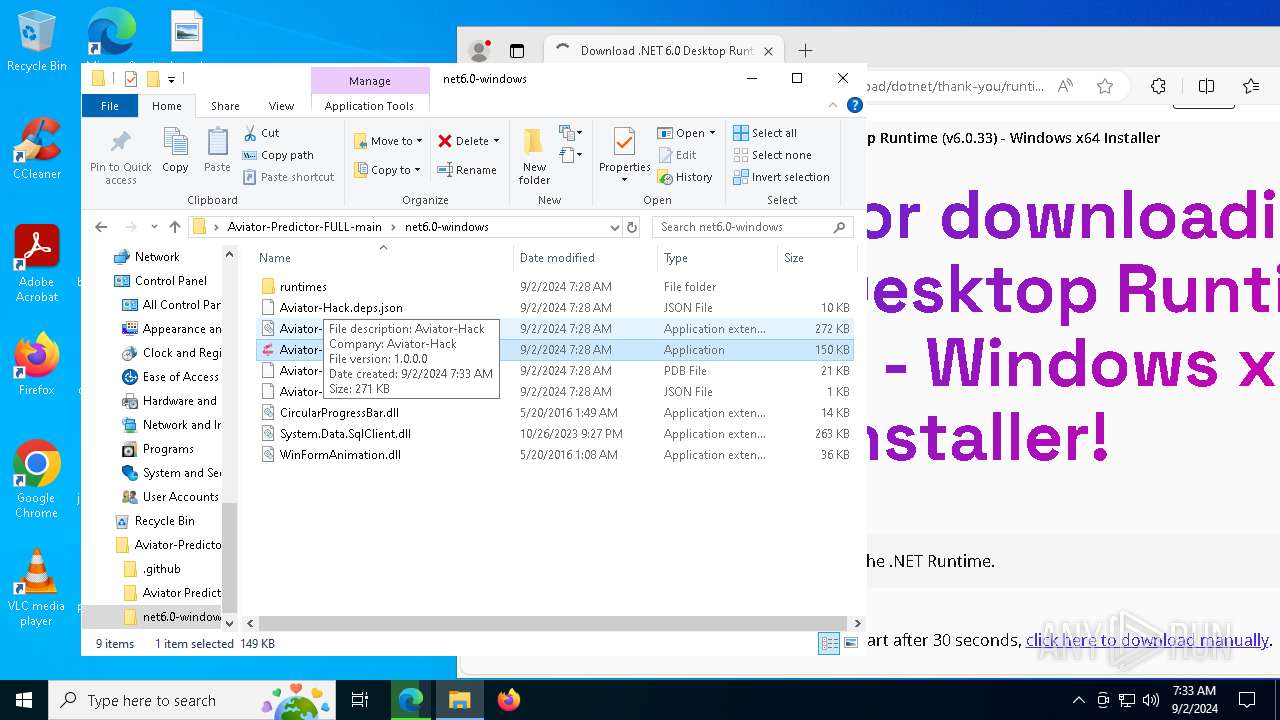Click the Search net6.0-windows box

tap(754, 227)
